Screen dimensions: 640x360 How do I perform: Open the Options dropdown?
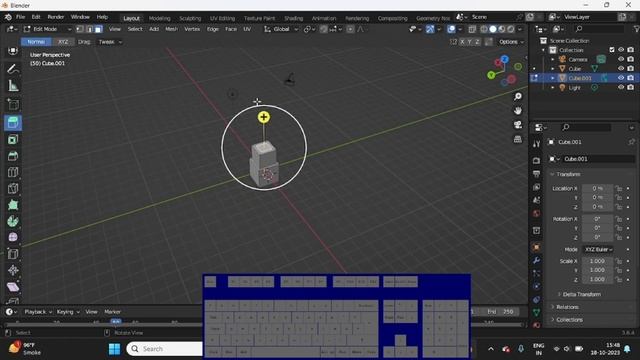tap(511, 42)
